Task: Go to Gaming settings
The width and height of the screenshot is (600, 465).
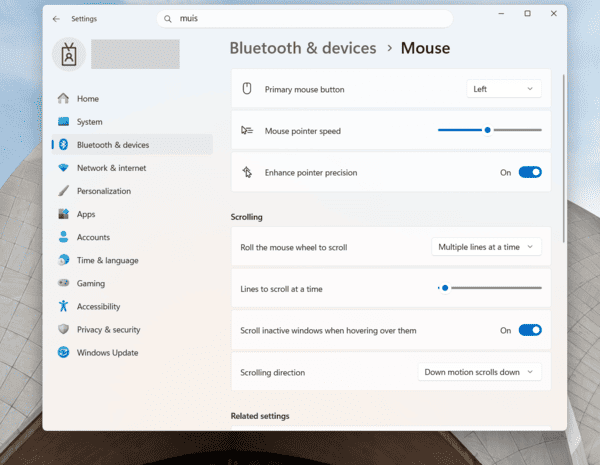Action: point(132,283)
